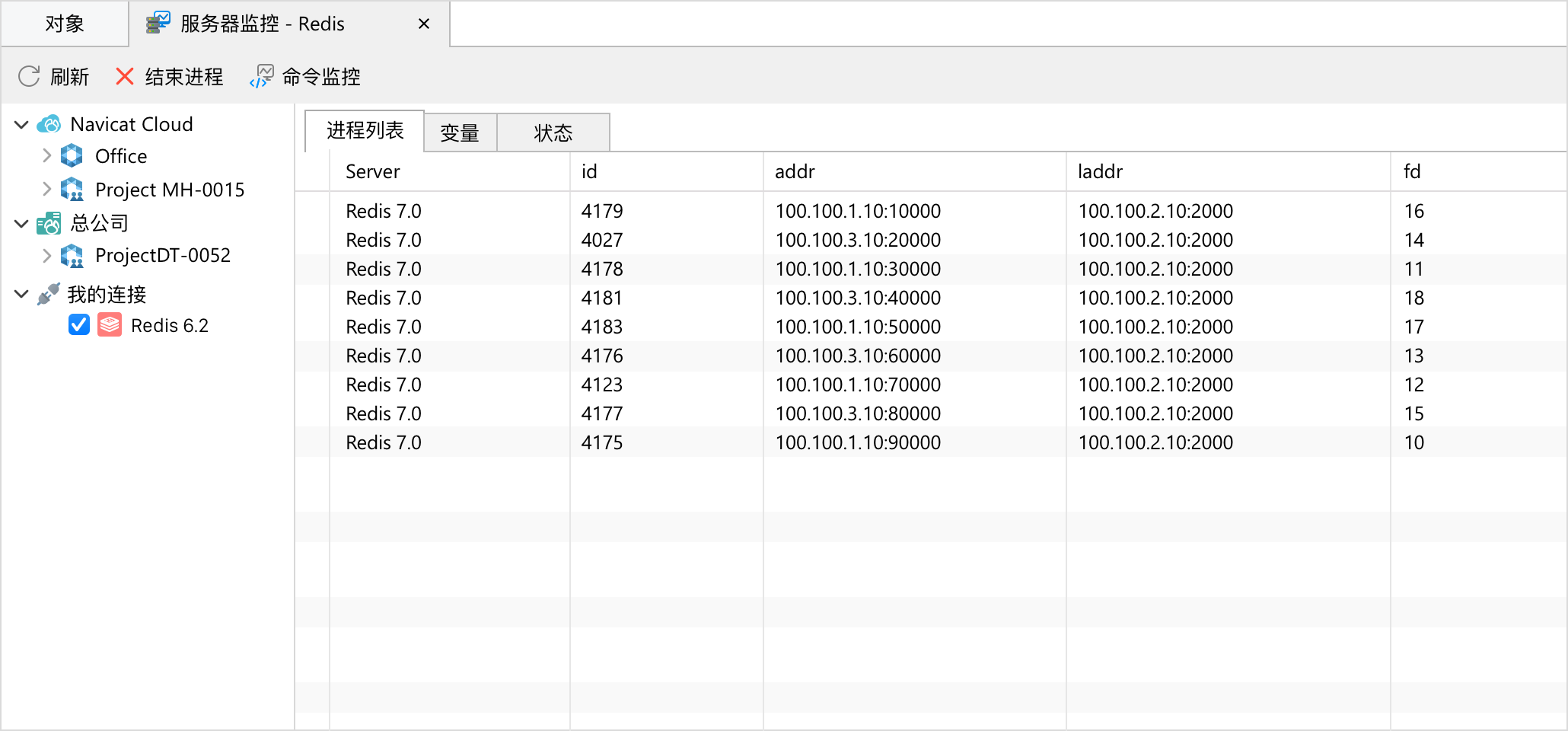Click the laddr column header

1229,171
